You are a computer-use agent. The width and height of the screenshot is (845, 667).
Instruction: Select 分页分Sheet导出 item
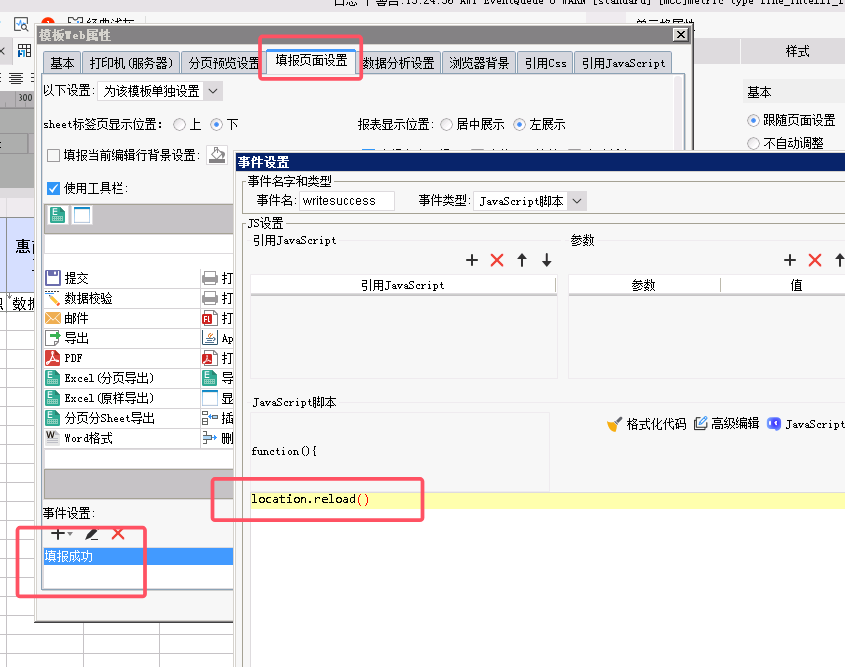(x=122, y=418)
